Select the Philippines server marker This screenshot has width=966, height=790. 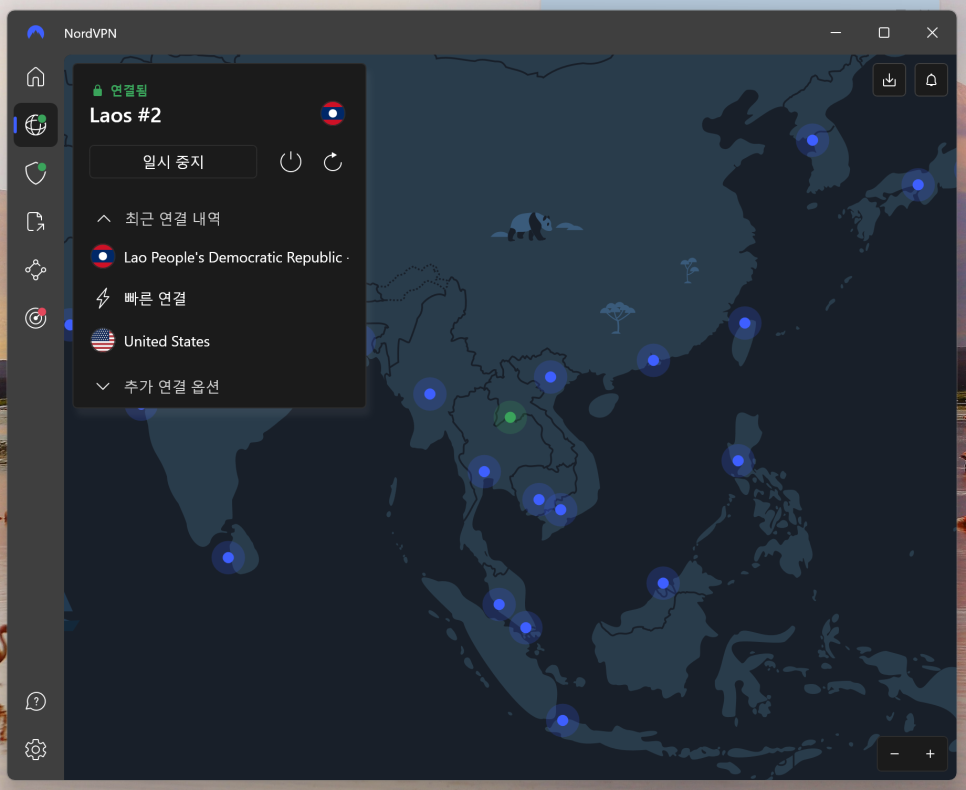[738, 460]
